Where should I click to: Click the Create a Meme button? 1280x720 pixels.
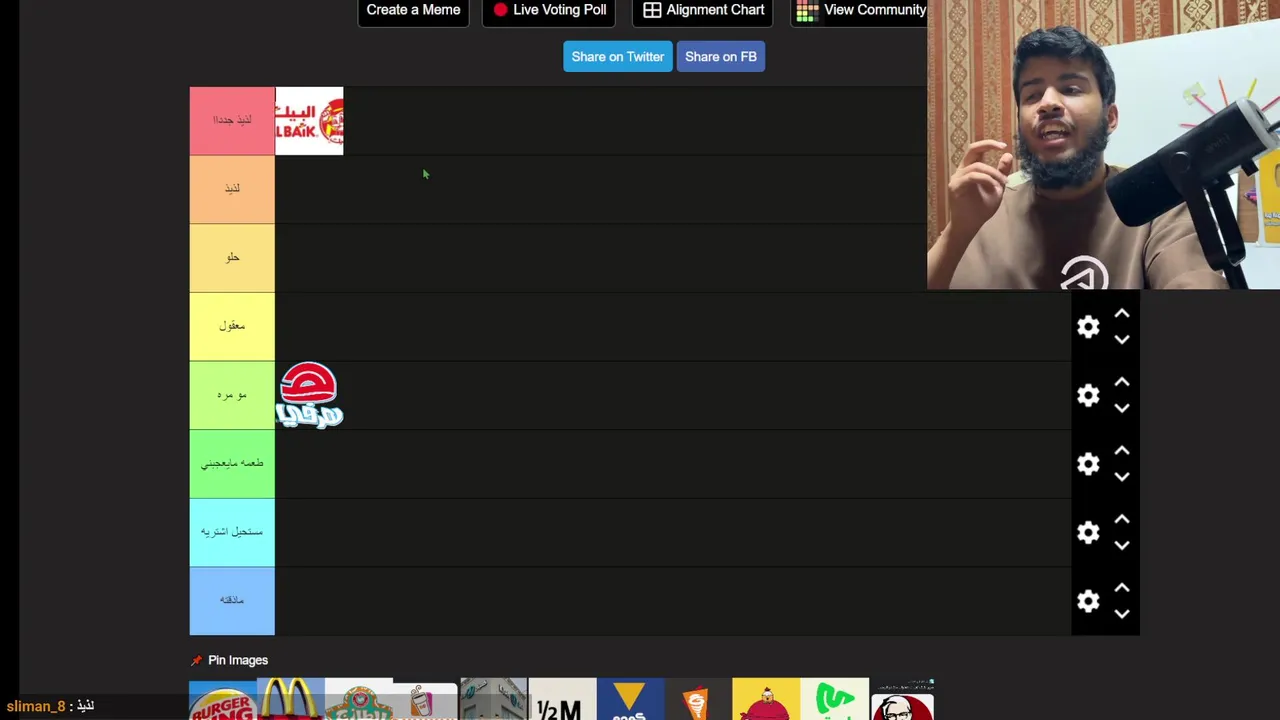tap(413, 10)
